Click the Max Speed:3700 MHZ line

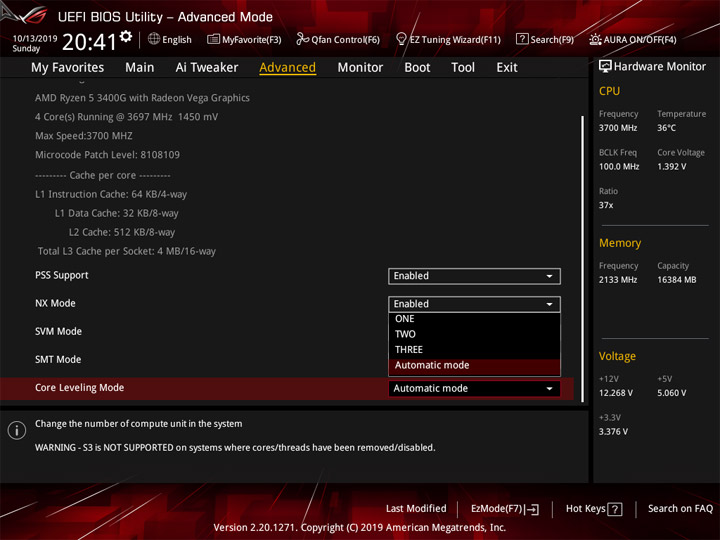84,136
